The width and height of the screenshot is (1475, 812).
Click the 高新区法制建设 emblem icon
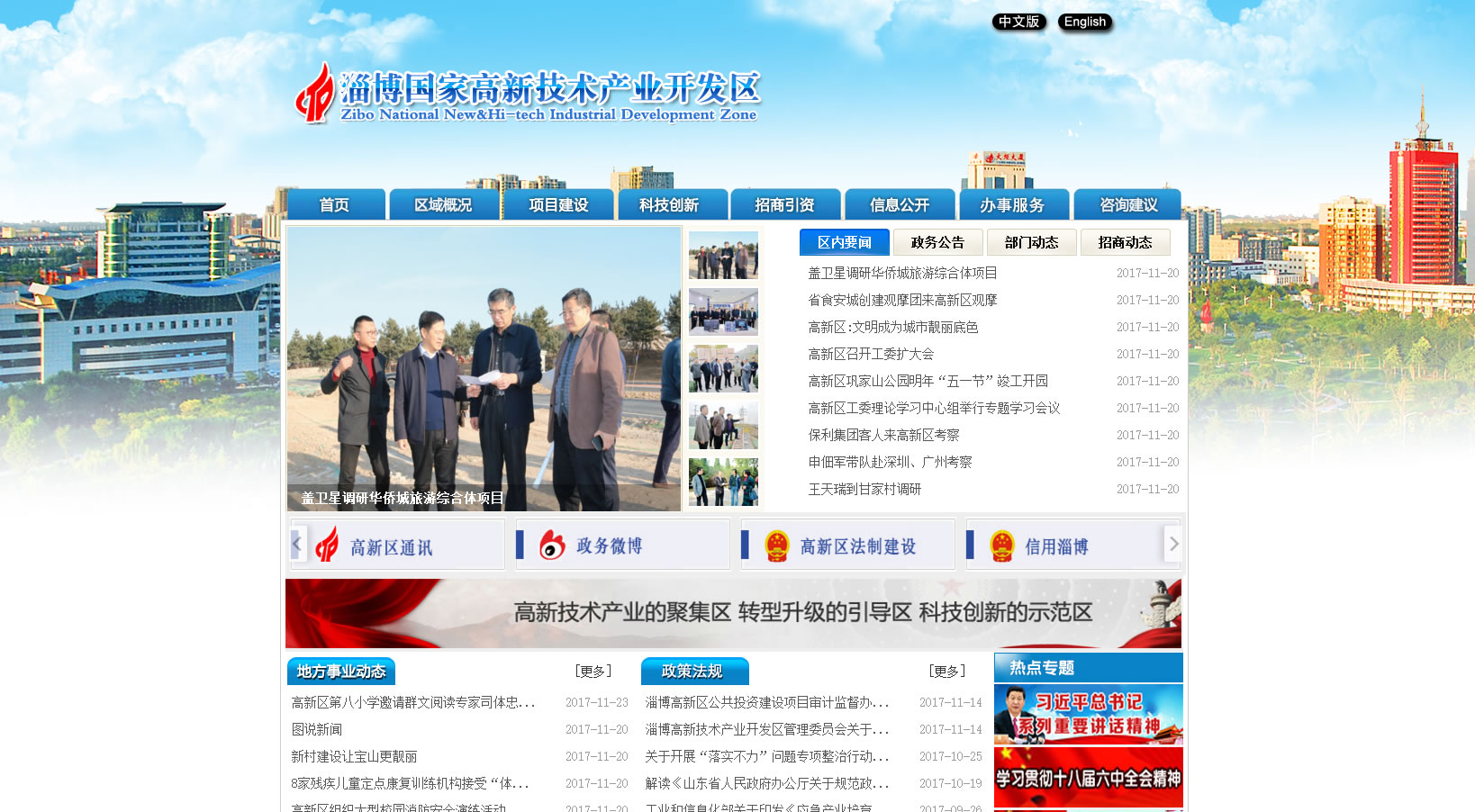click(776, 546)
